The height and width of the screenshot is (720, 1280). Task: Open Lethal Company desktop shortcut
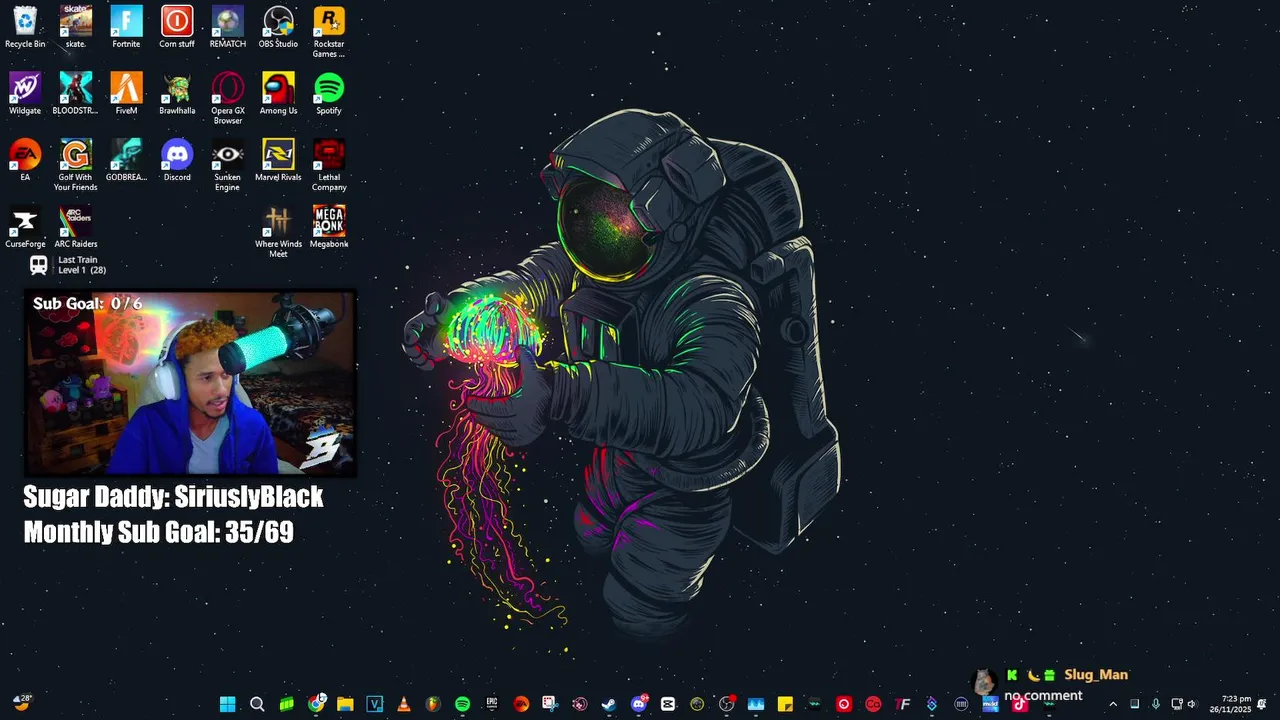pyautogui.click(x=329, y=165)
